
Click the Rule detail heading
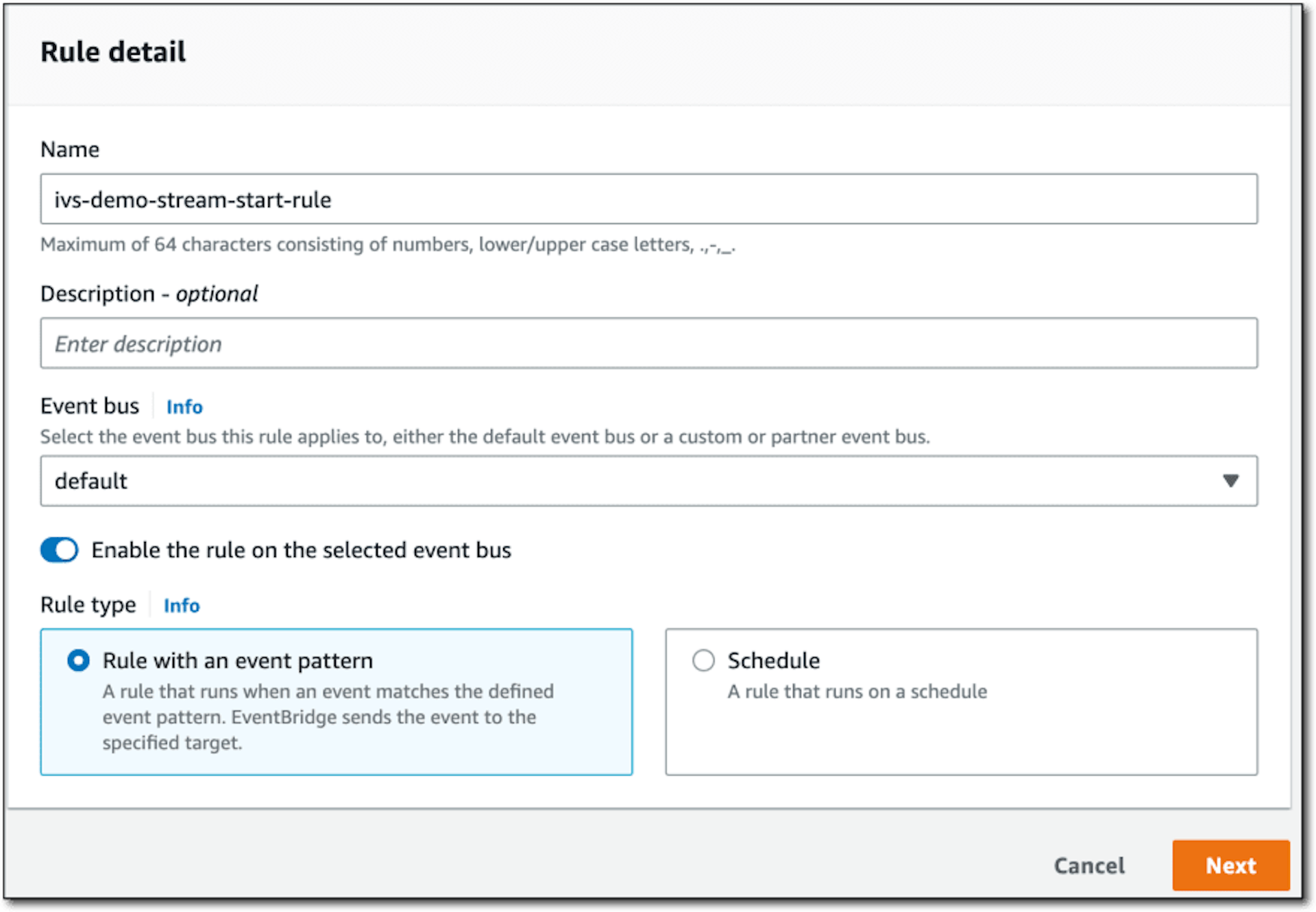point(113,52)
